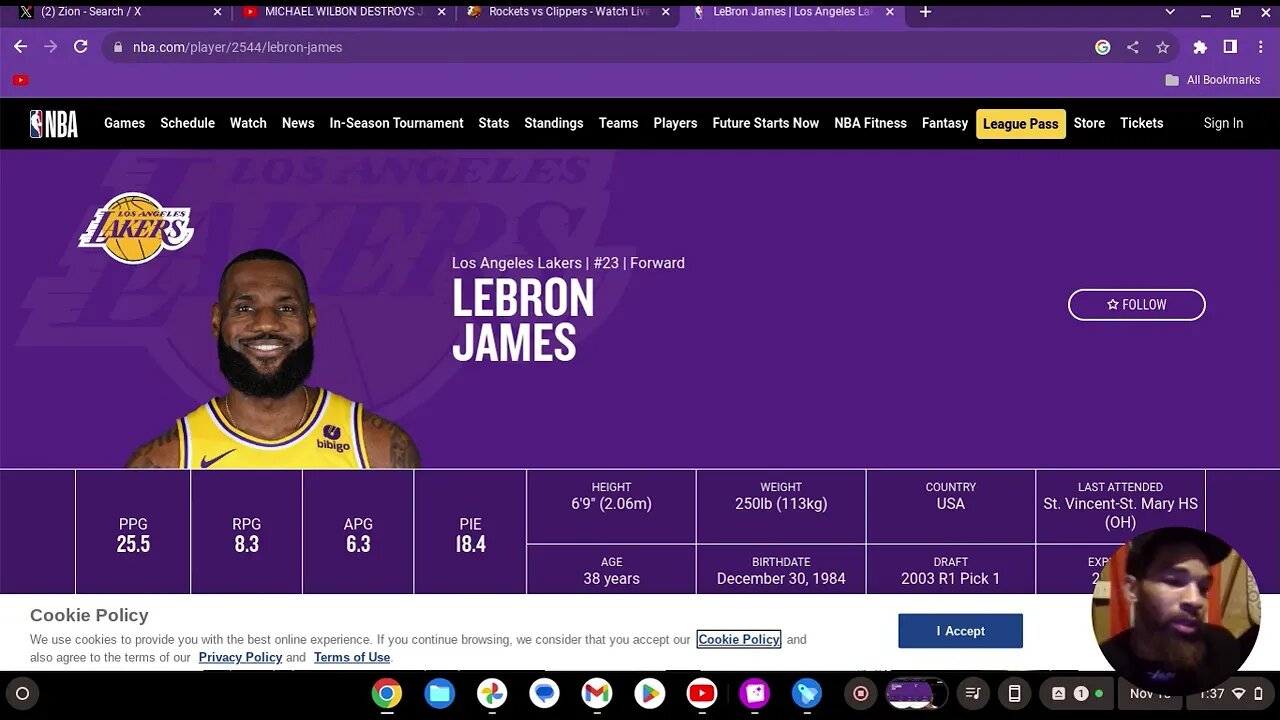Open the Extensions puzzle icon
This screenshot has height=720, width=1280.
[x=1200, y=47]
